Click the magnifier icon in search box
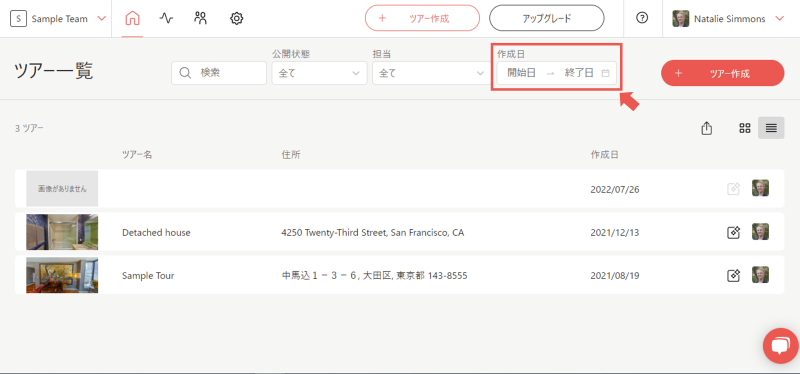800x374 pixels. pos(184,73)
